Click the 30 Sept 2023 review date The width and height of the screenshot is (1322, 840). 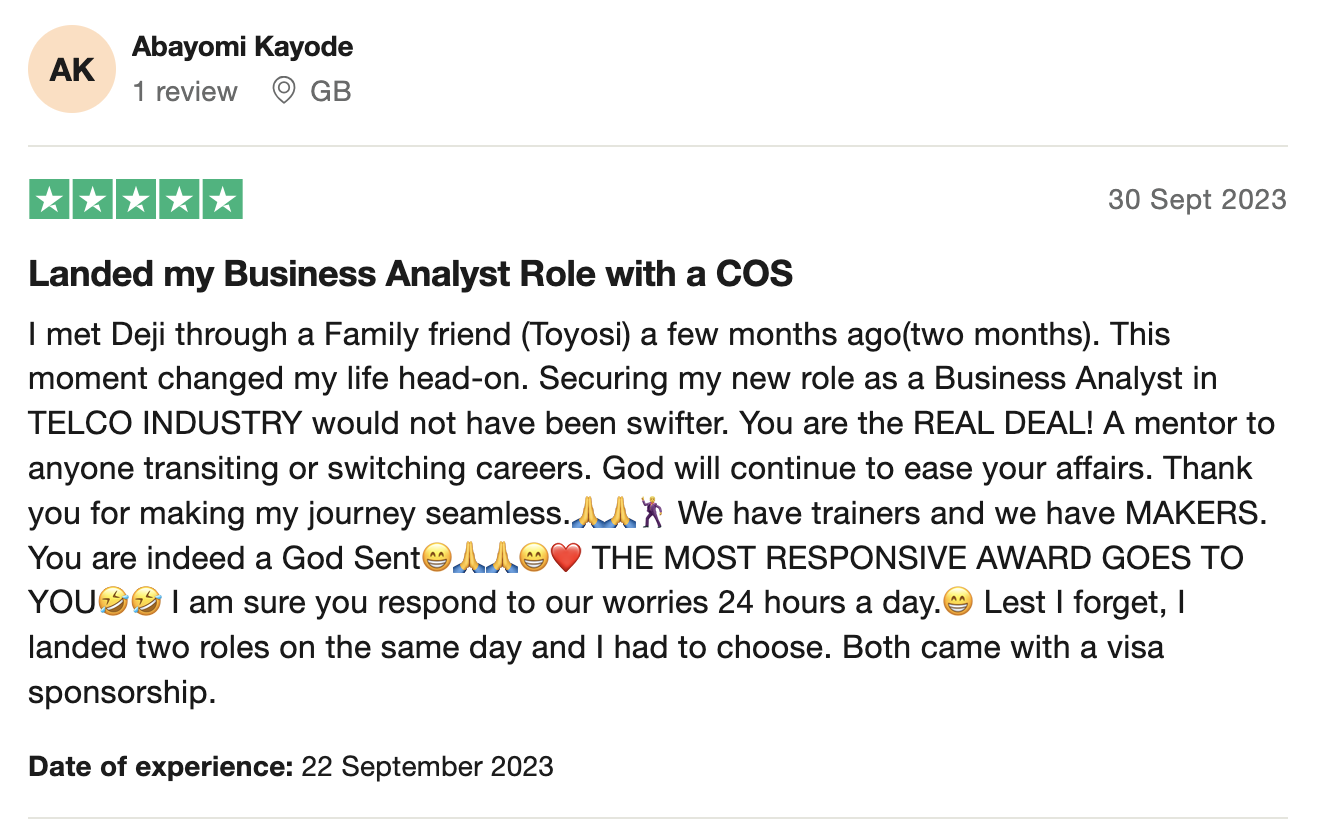click(1197, 199)
